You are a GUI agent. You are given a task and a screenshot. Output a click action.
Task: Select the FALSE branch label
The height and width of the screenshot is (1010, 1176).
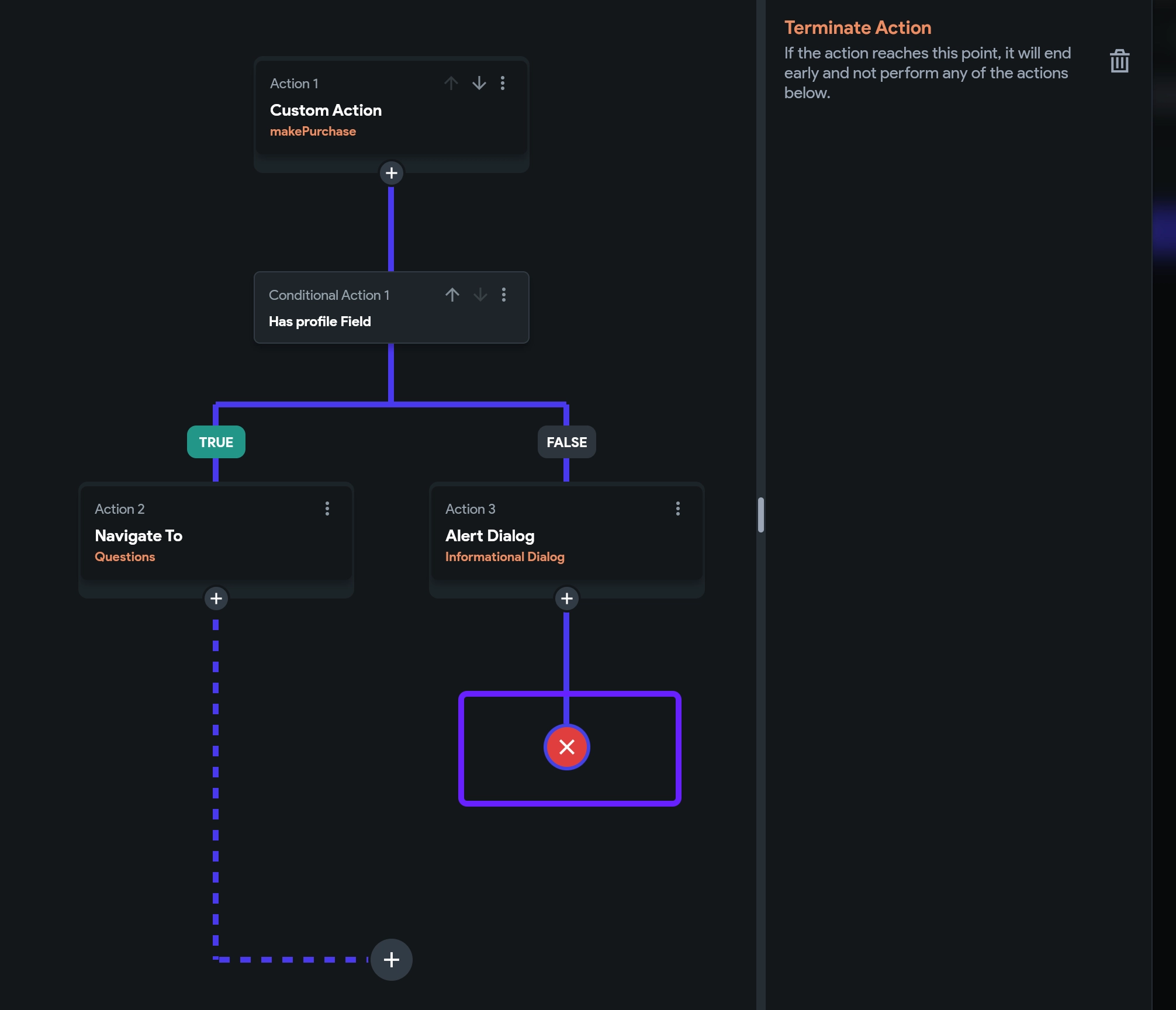pyautogui.click(x=567, y=442)
